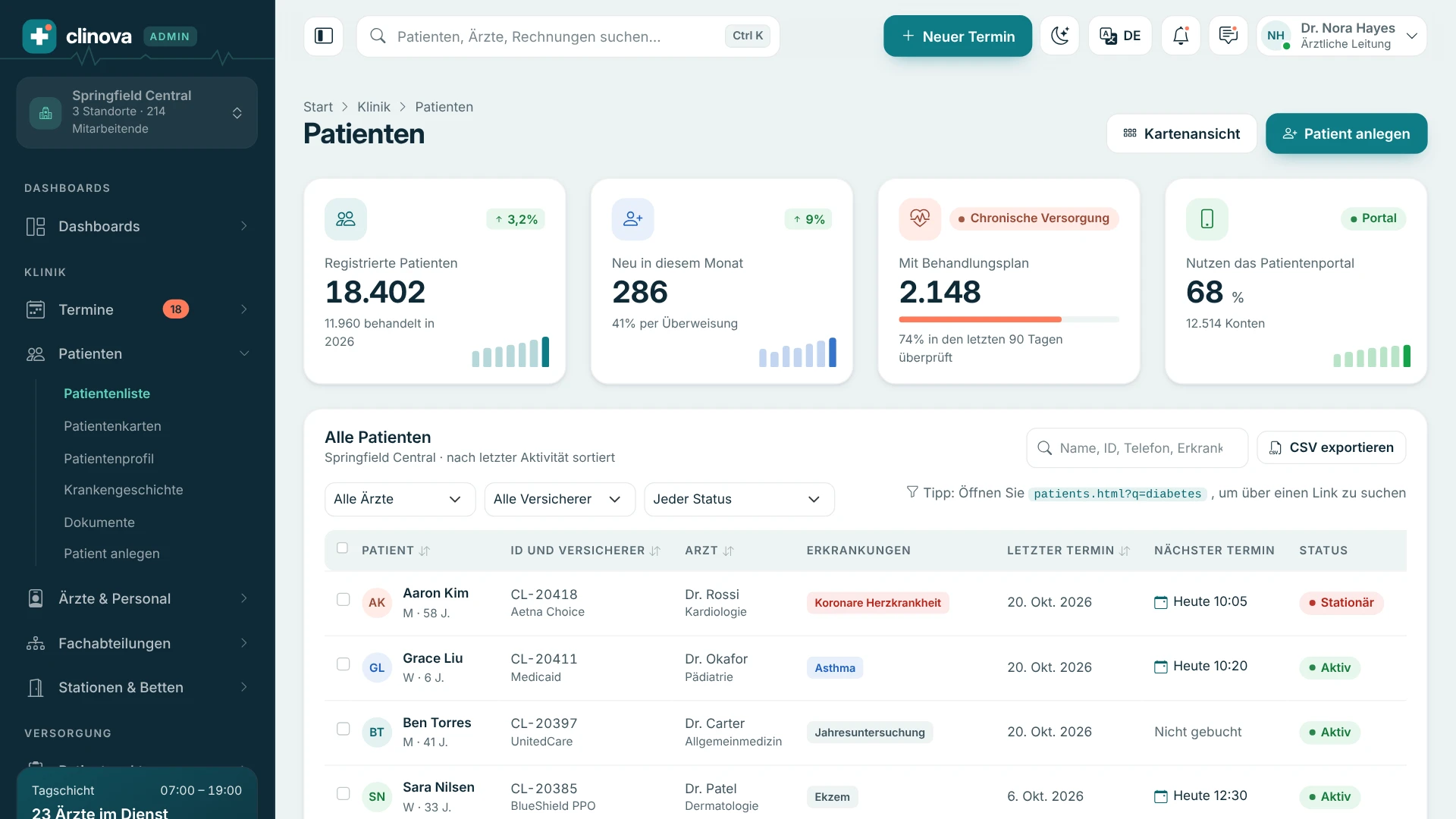Click calendar icon beside Heute 10:05
This screenshot has height=819, width=1456.
[x=1161, y=602]
